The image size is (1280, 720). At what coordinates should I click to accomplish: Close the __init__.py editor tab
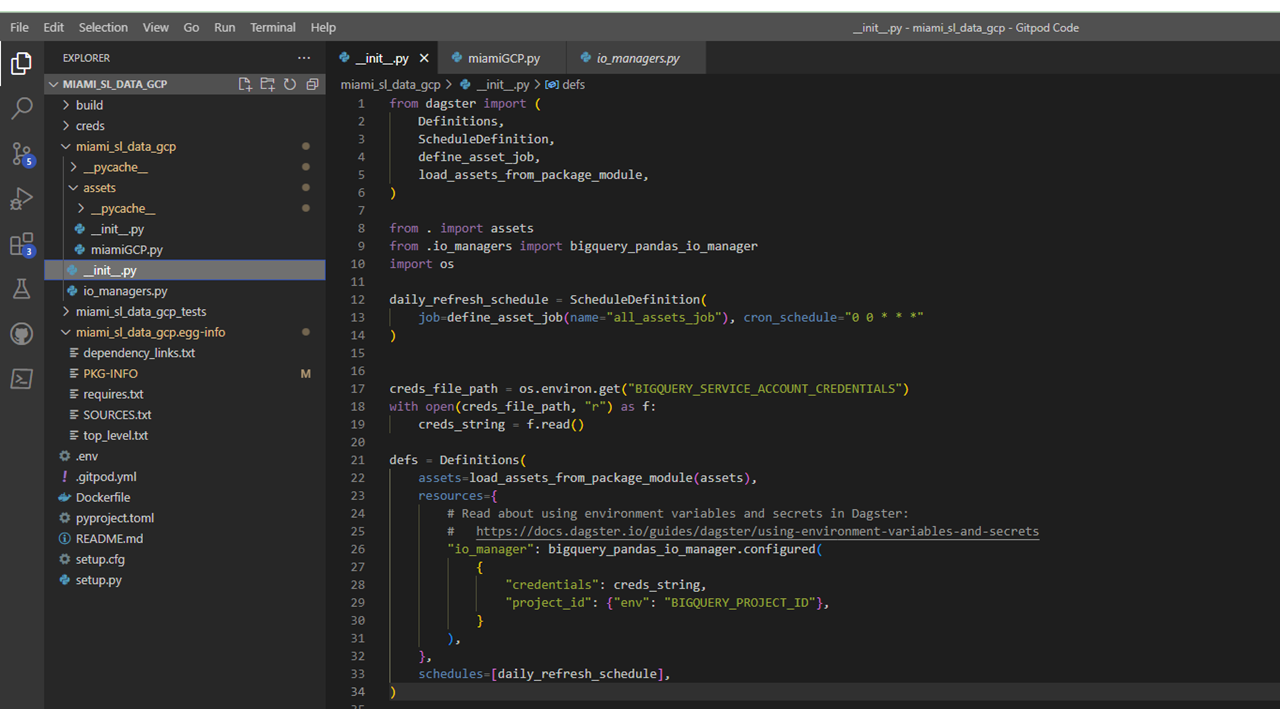coord(424,58)
